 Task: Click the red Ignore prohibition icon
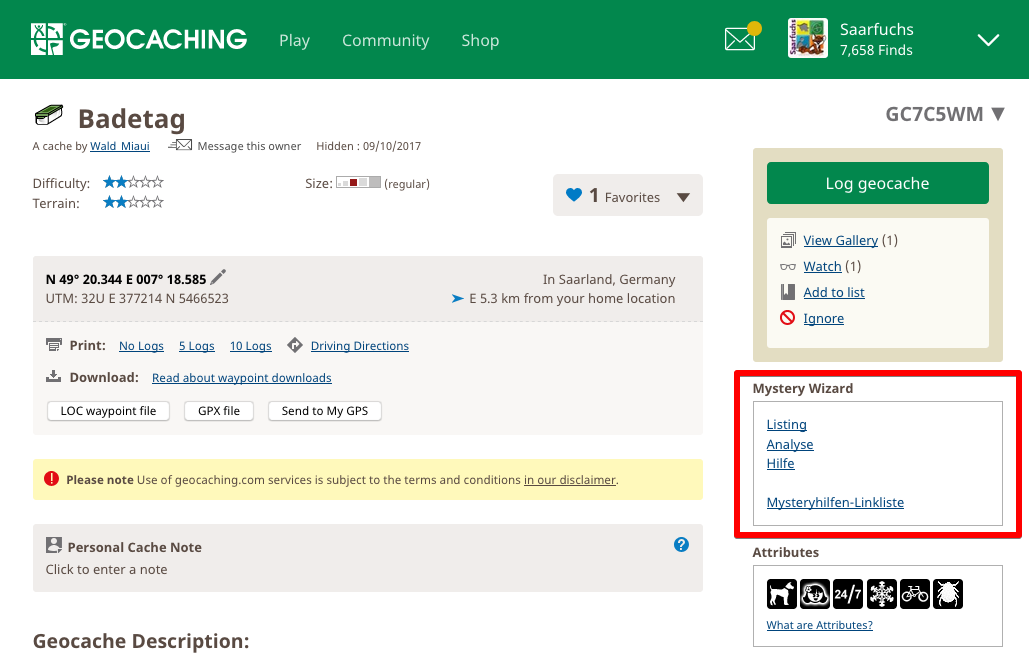tap(788, 318)
